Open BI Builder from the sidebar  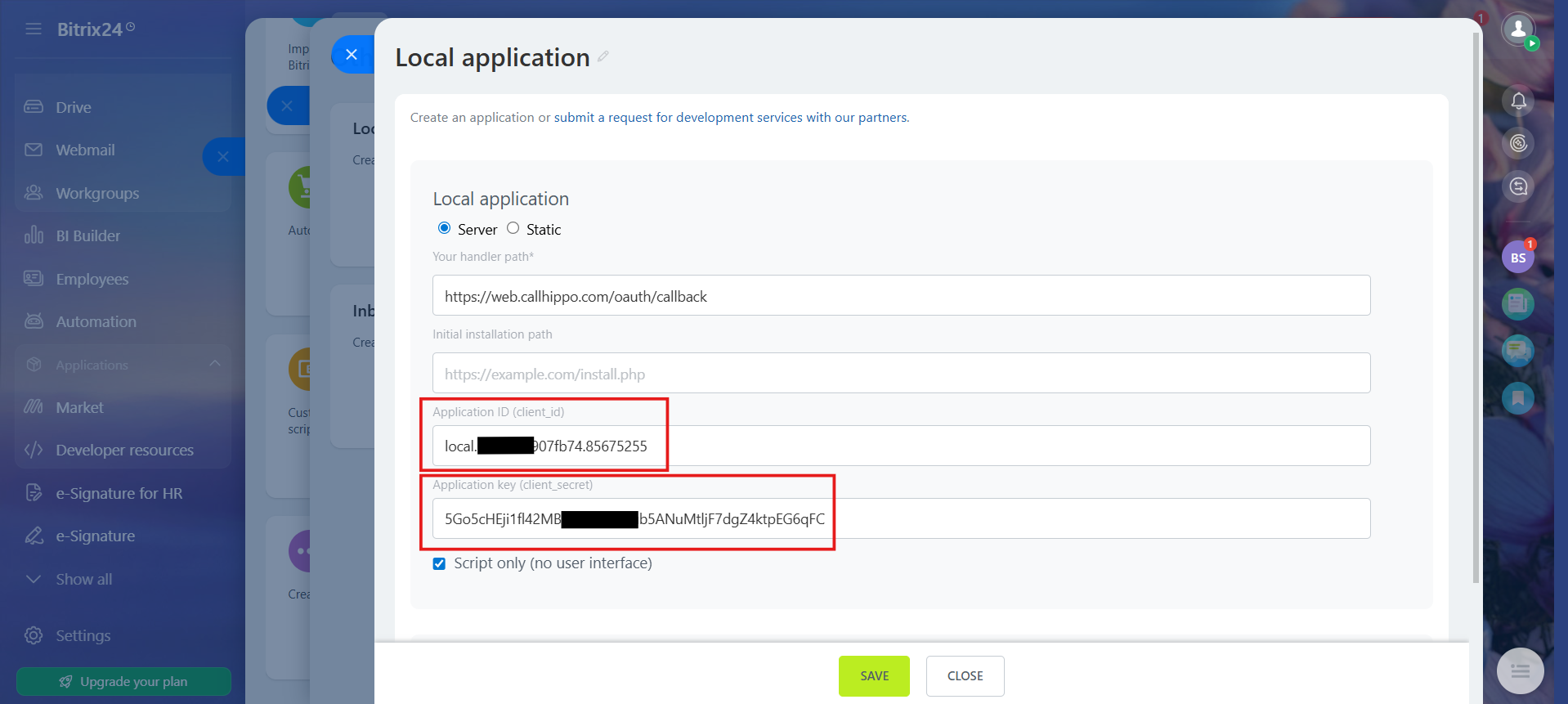pyautogui.click(x=87, y=236)
